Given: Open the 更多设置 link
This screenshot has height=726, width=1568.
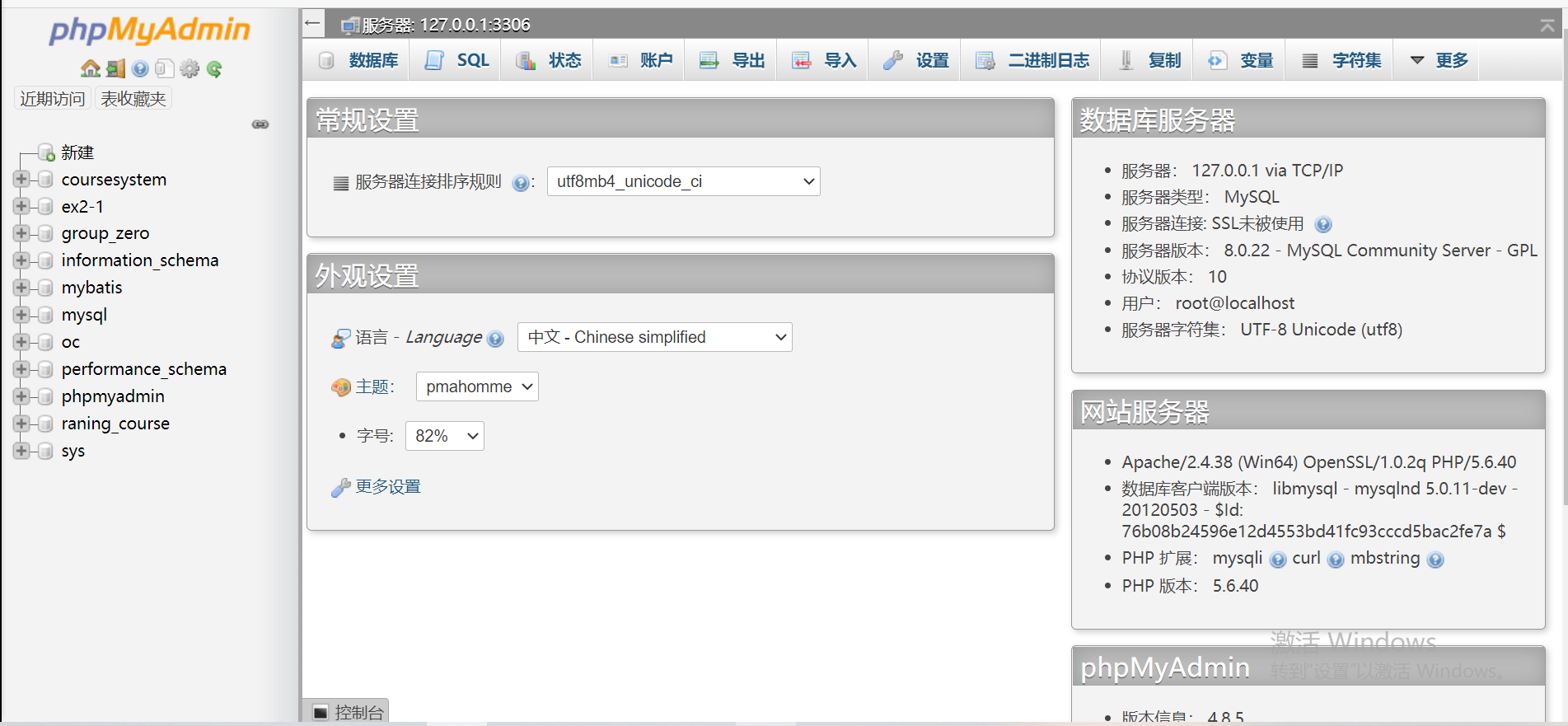Looking at the screenshot, I should pyautogui.click(x=388, y=487).
